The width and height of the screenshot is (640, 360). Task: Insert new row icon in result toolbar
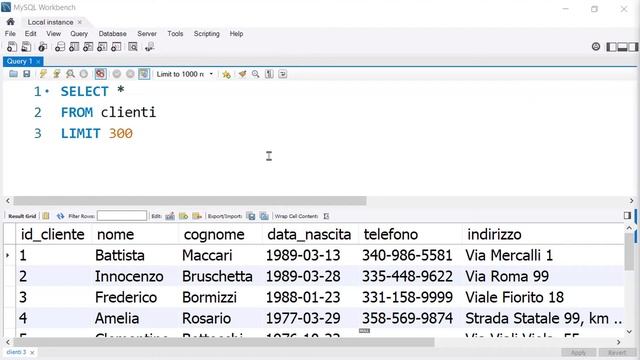183,216
